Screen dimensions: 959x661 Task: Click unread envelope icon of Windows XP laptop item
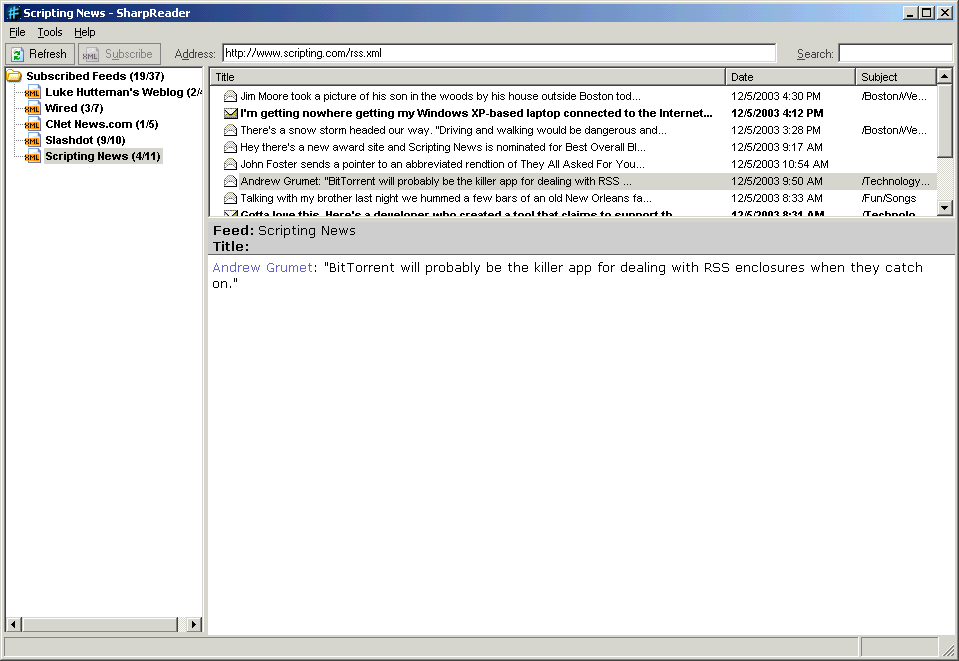[231, 113]
